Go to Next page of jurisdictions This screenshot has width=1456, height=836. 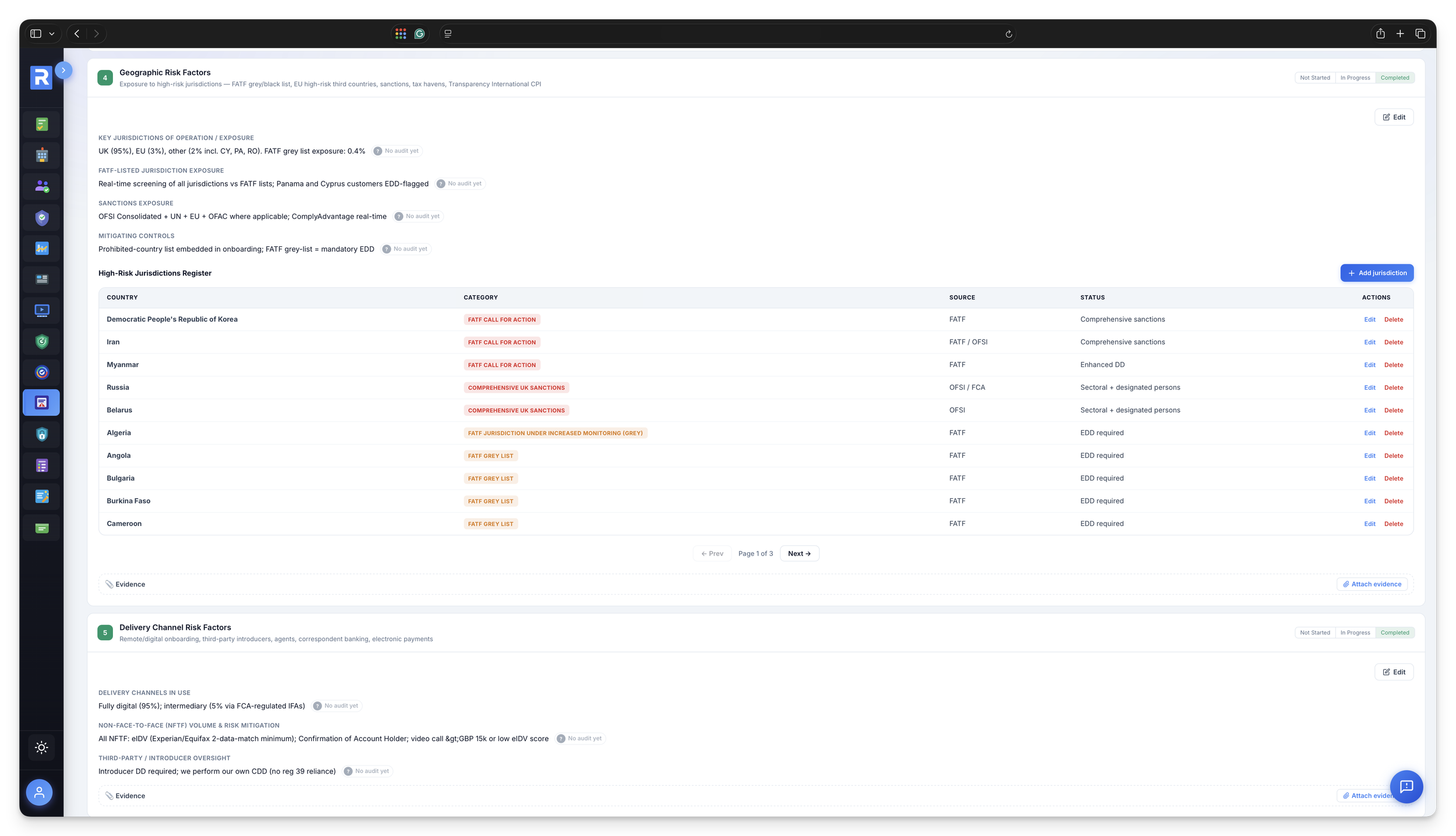pyautogui.click(x=799, y=553)
